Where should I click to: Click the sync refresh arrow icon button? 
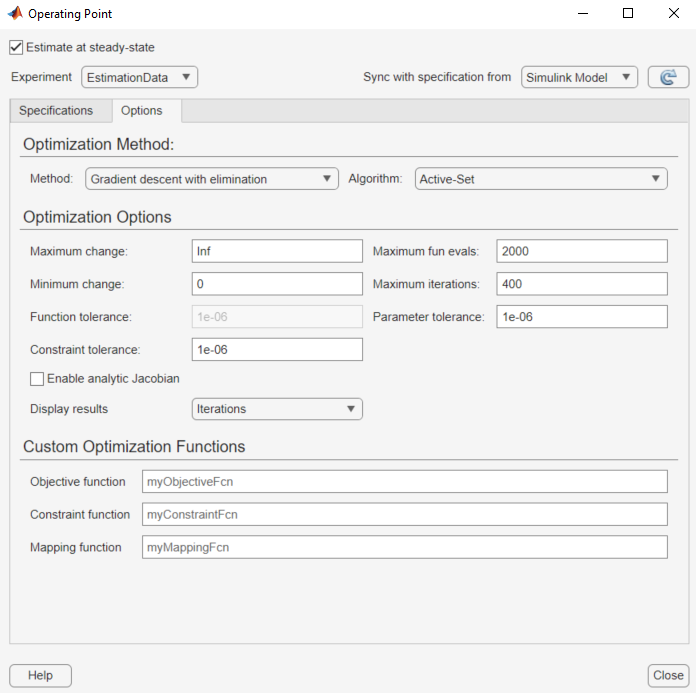(668, 77)
